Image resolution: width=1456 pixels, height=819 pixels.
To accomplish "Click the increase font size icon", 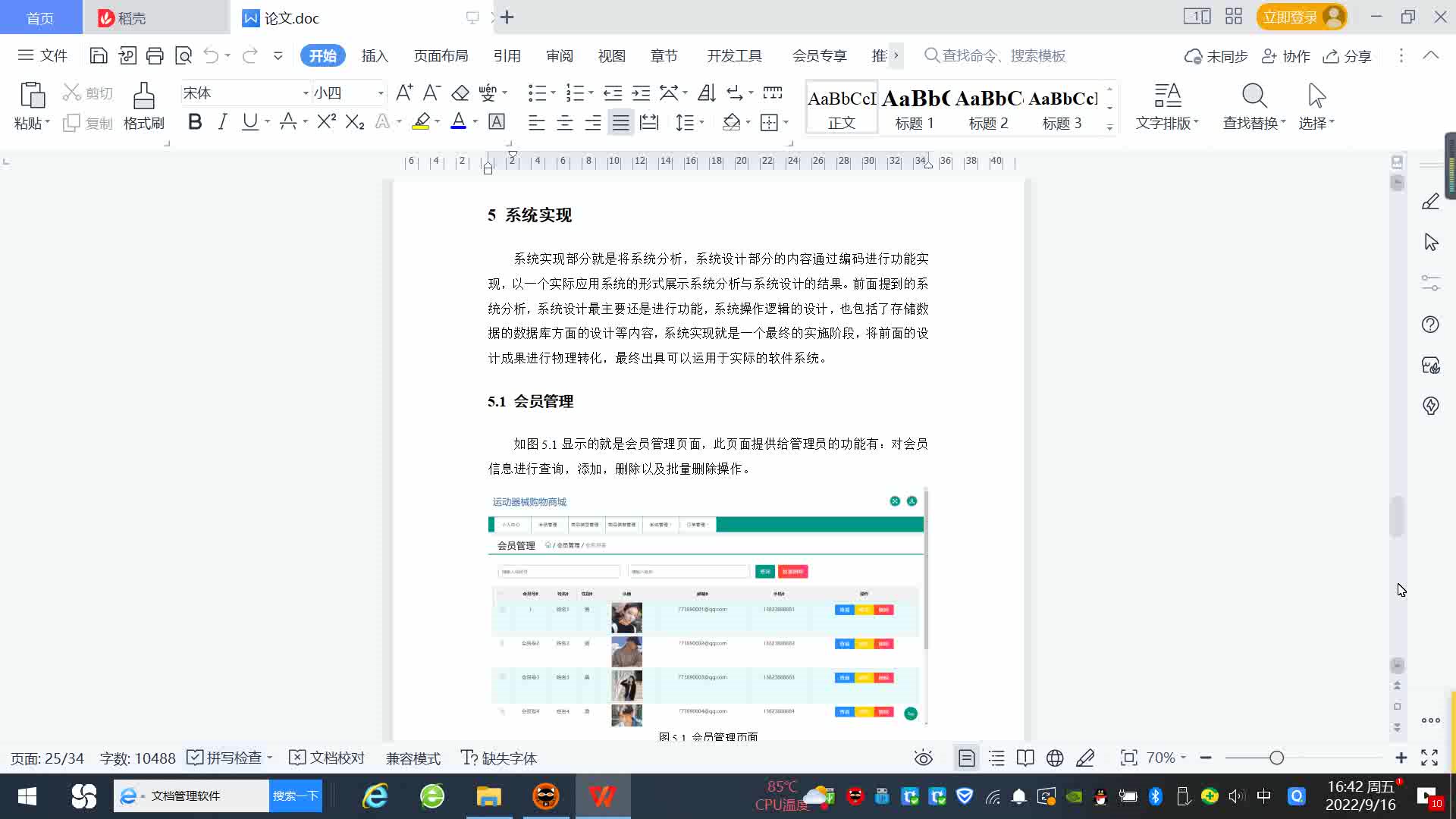I will tap(404, 93).
